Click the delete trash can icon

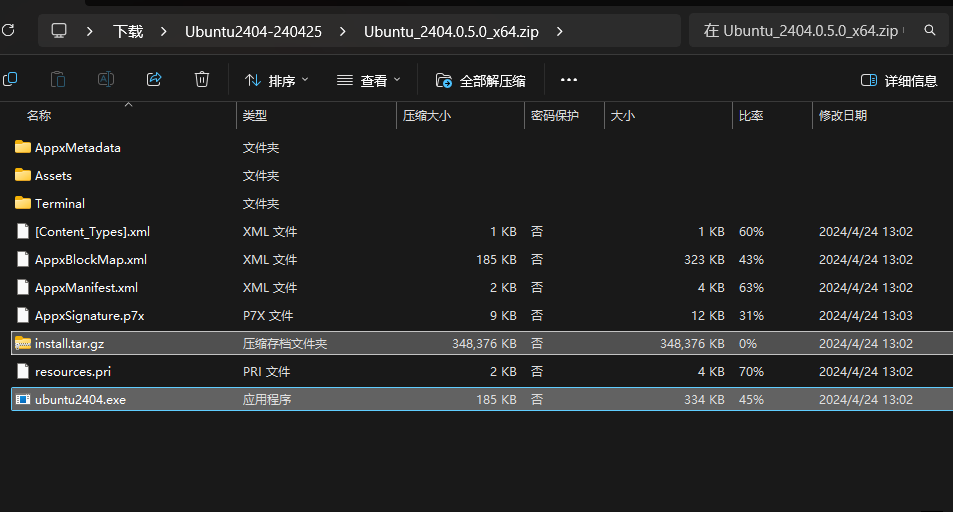(x=202, y=80)
